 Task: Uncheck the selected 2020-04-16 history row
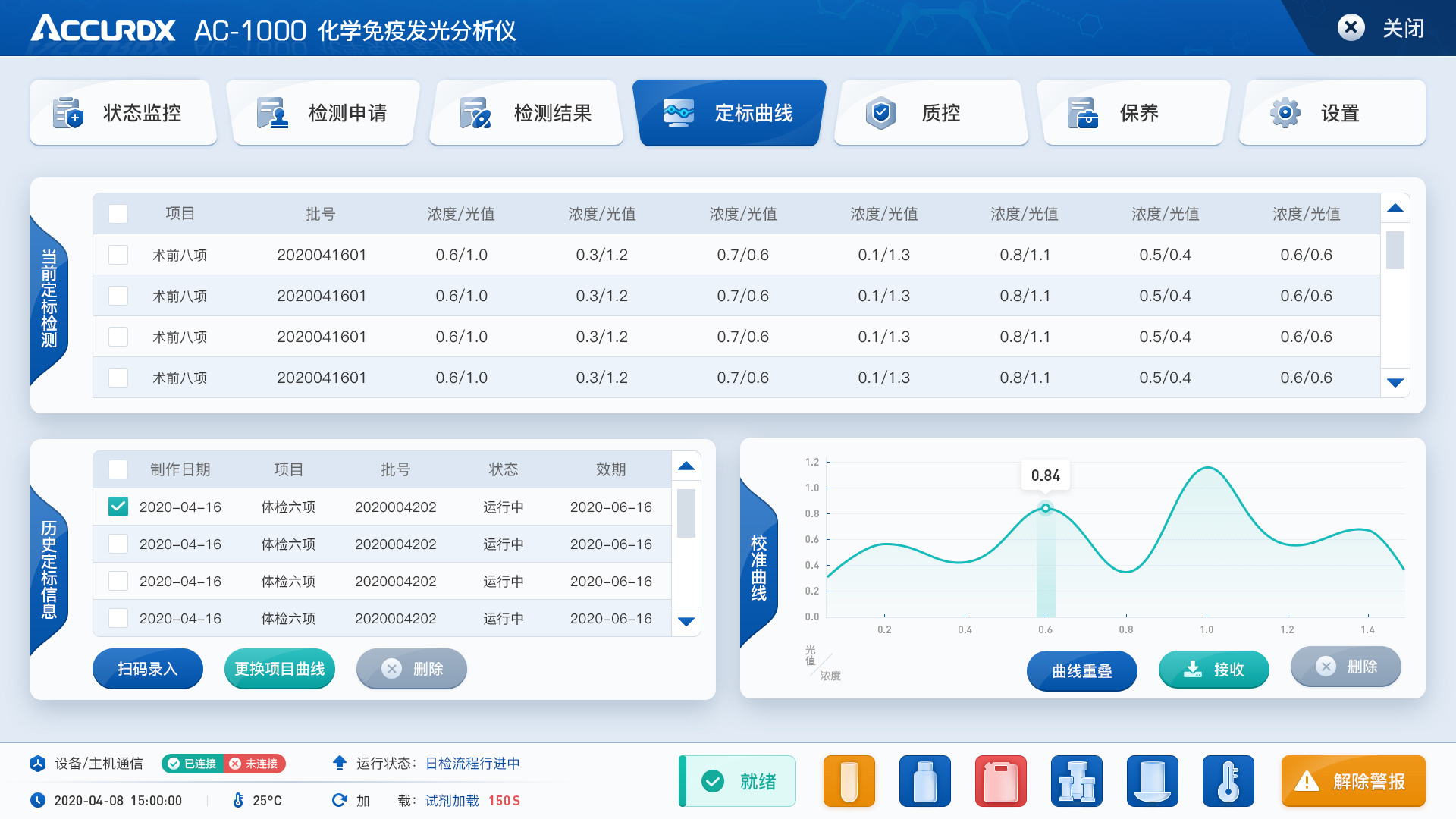coord(118,507)
